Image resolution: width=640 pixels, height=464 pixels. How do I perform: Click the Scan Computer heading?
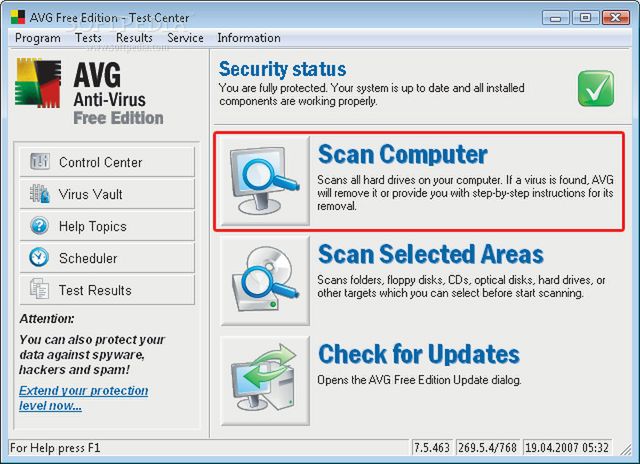(x=402, y=154)
